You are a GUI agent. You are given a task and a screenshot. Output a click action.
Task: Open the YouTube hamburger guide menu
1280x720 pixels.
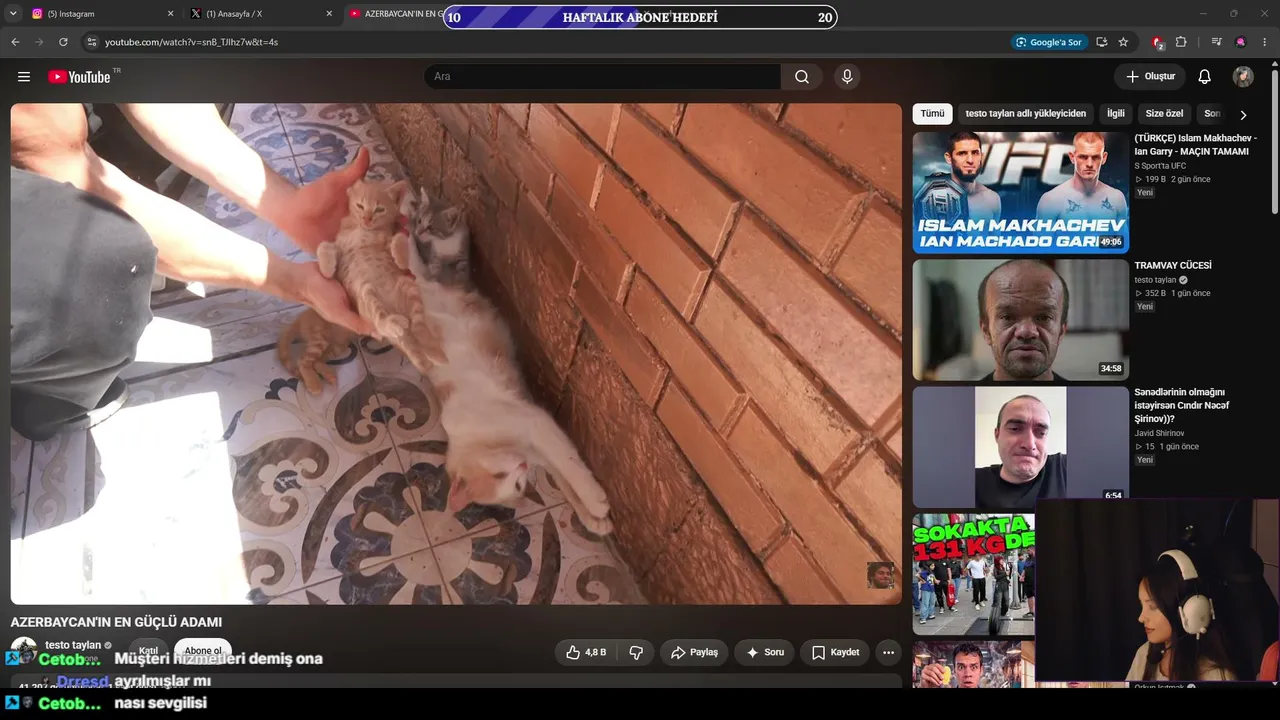pos(24,77)
